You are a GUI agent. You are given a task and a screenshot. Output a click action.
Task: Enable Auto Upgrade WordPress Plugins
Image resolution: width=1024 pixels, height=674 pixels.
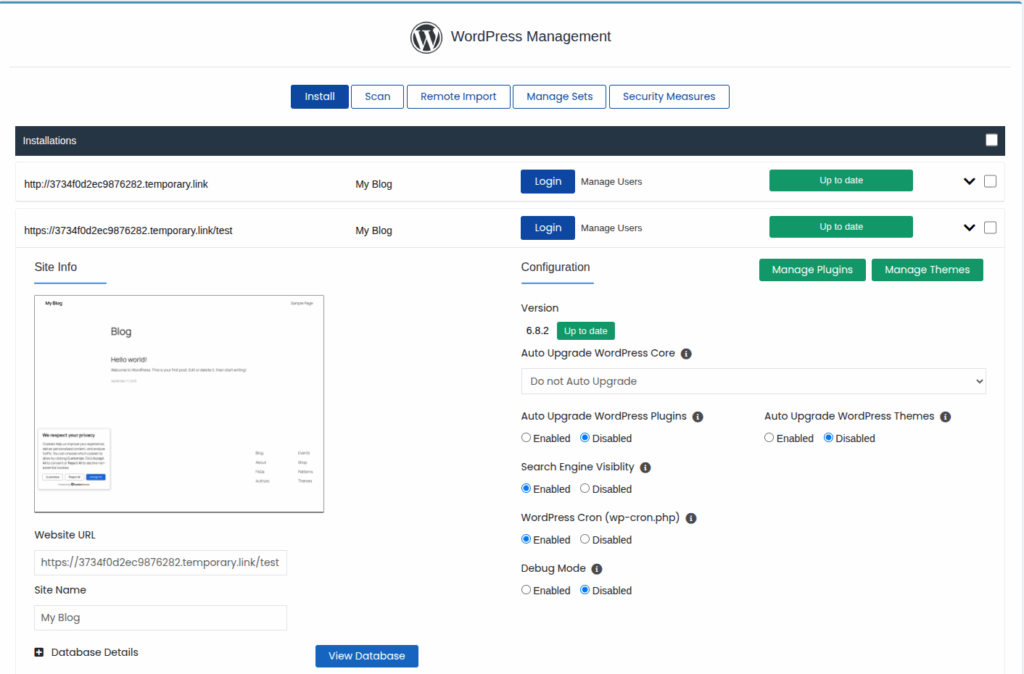click(525, 437)
